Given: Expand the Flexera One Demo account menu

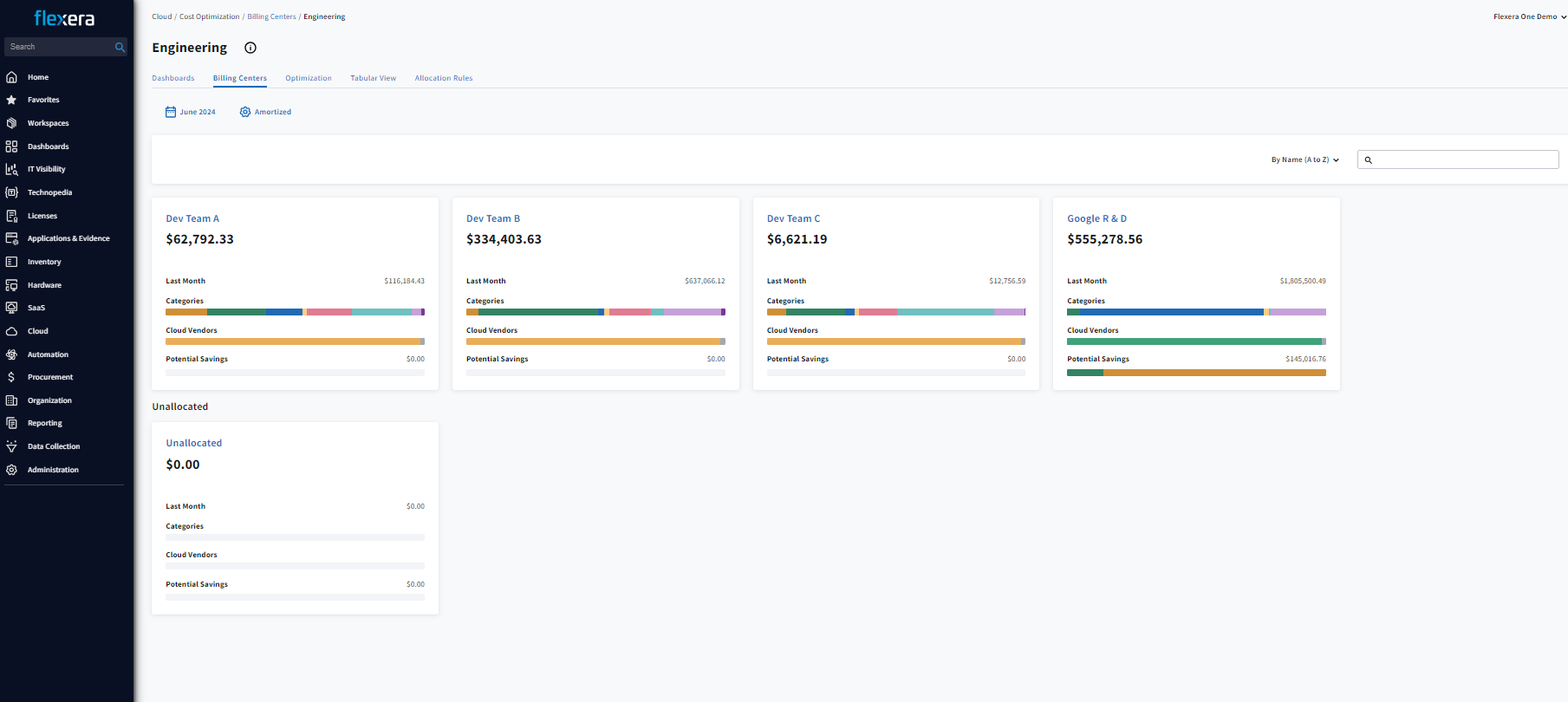Looking at the screenshot, I should click(1528, 16).
